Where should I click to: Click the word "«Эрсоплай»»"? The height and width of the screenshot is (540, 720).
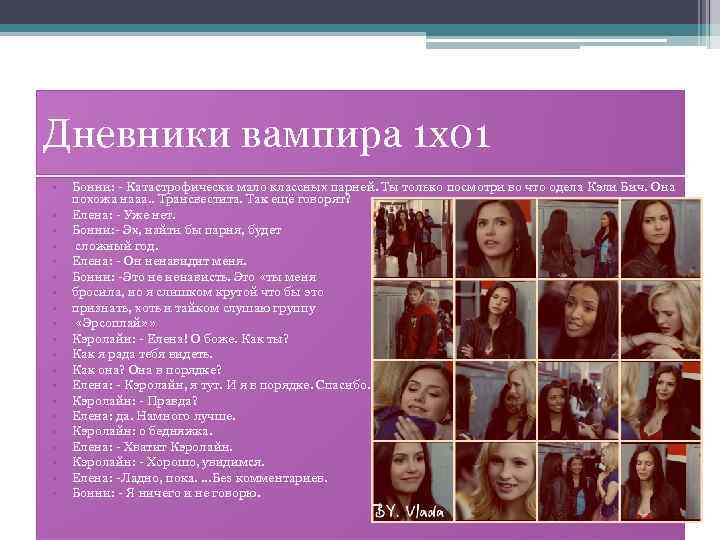[114, 323]
